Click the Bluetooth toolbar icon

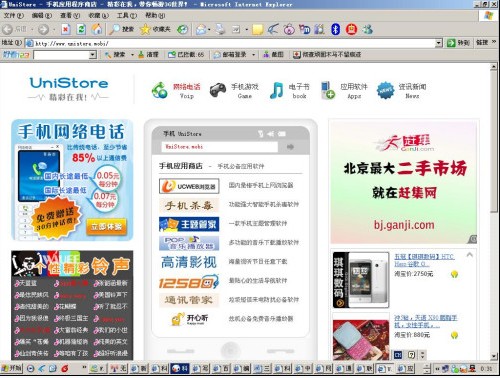click(x=335, y=29)
